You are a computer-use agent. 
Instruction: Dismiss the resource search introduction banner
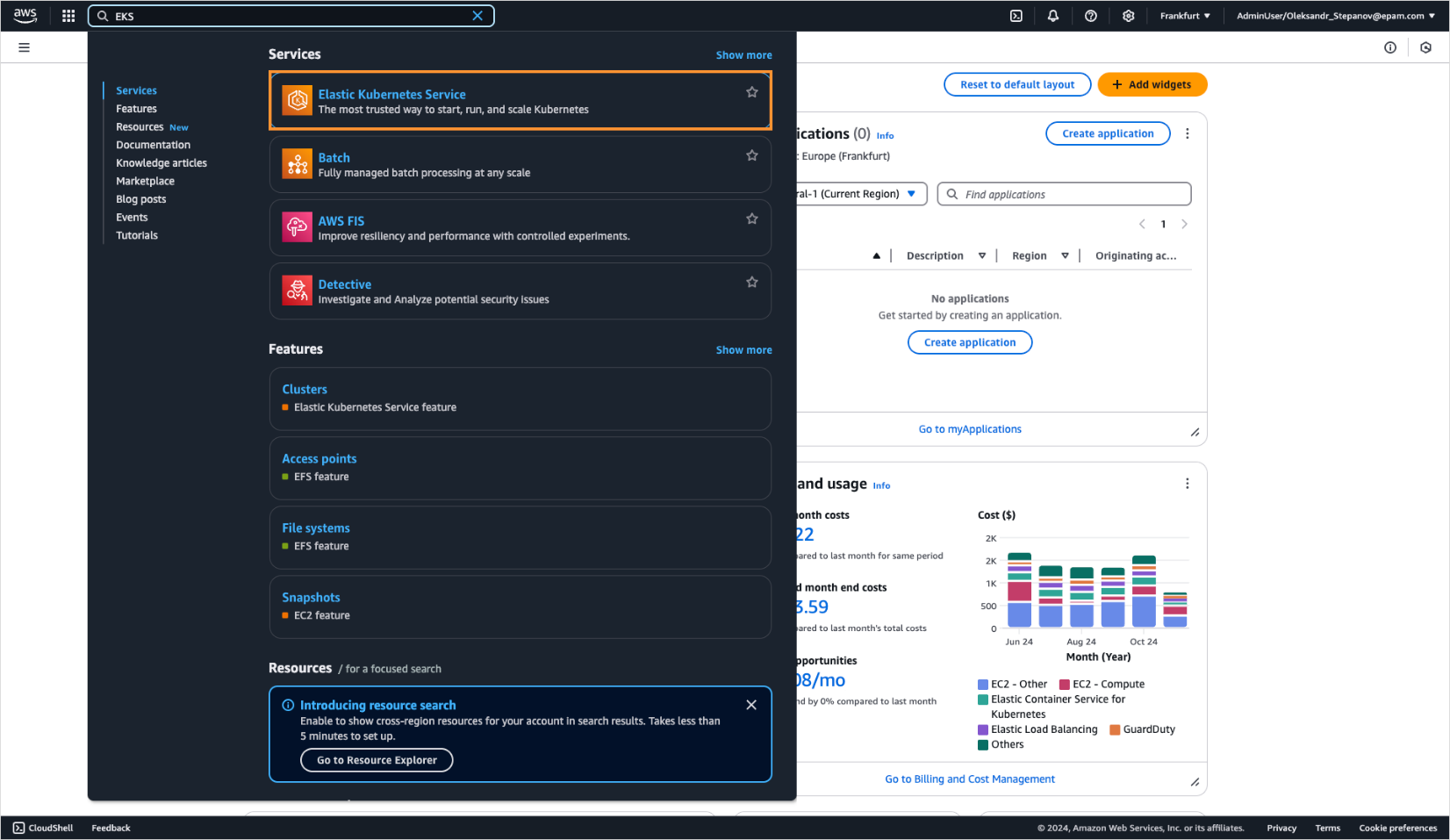point(750,705)
